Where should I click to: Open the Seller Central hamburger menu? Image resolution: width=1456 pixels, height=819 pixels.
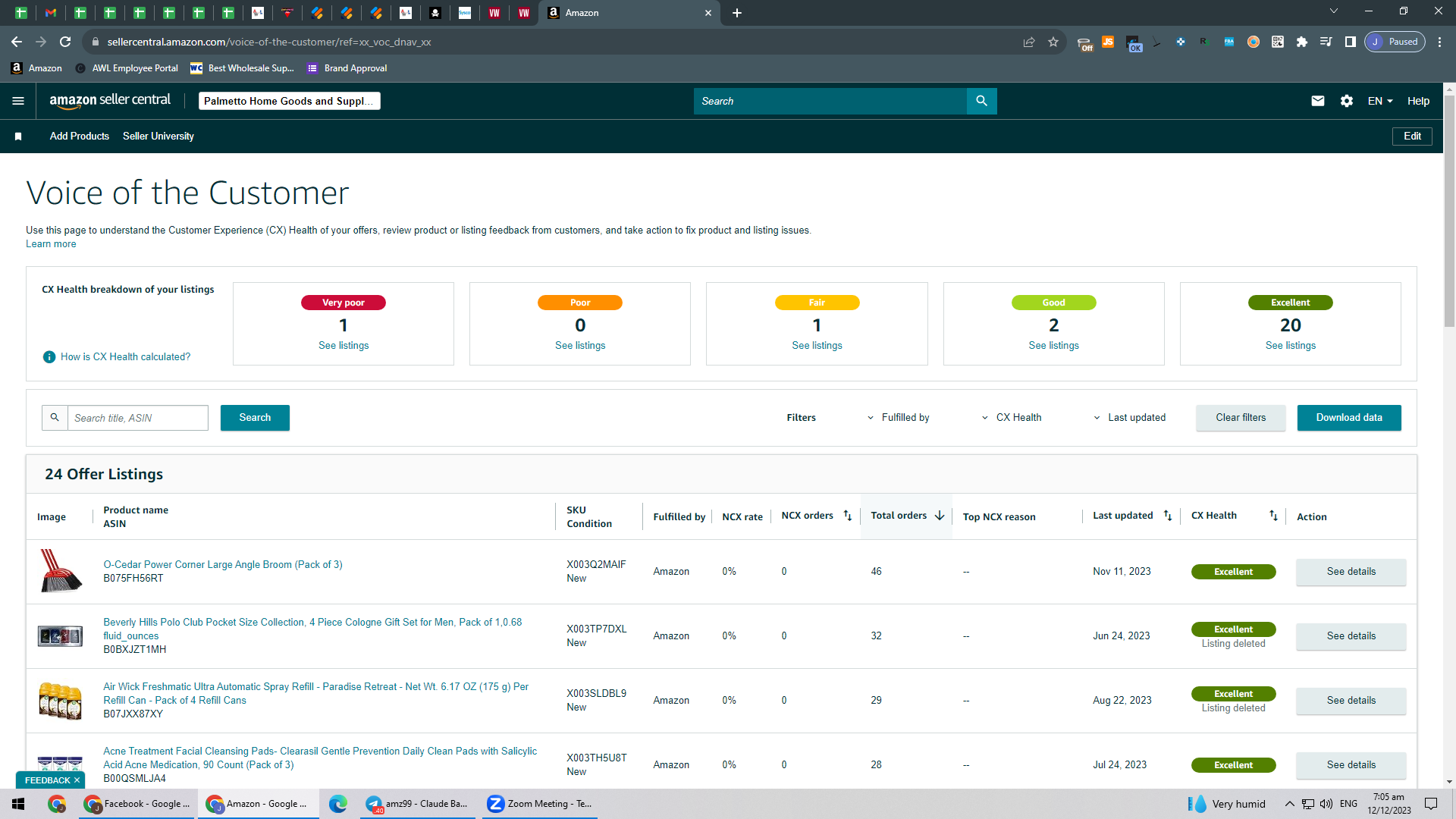click(x=18, y=101)
